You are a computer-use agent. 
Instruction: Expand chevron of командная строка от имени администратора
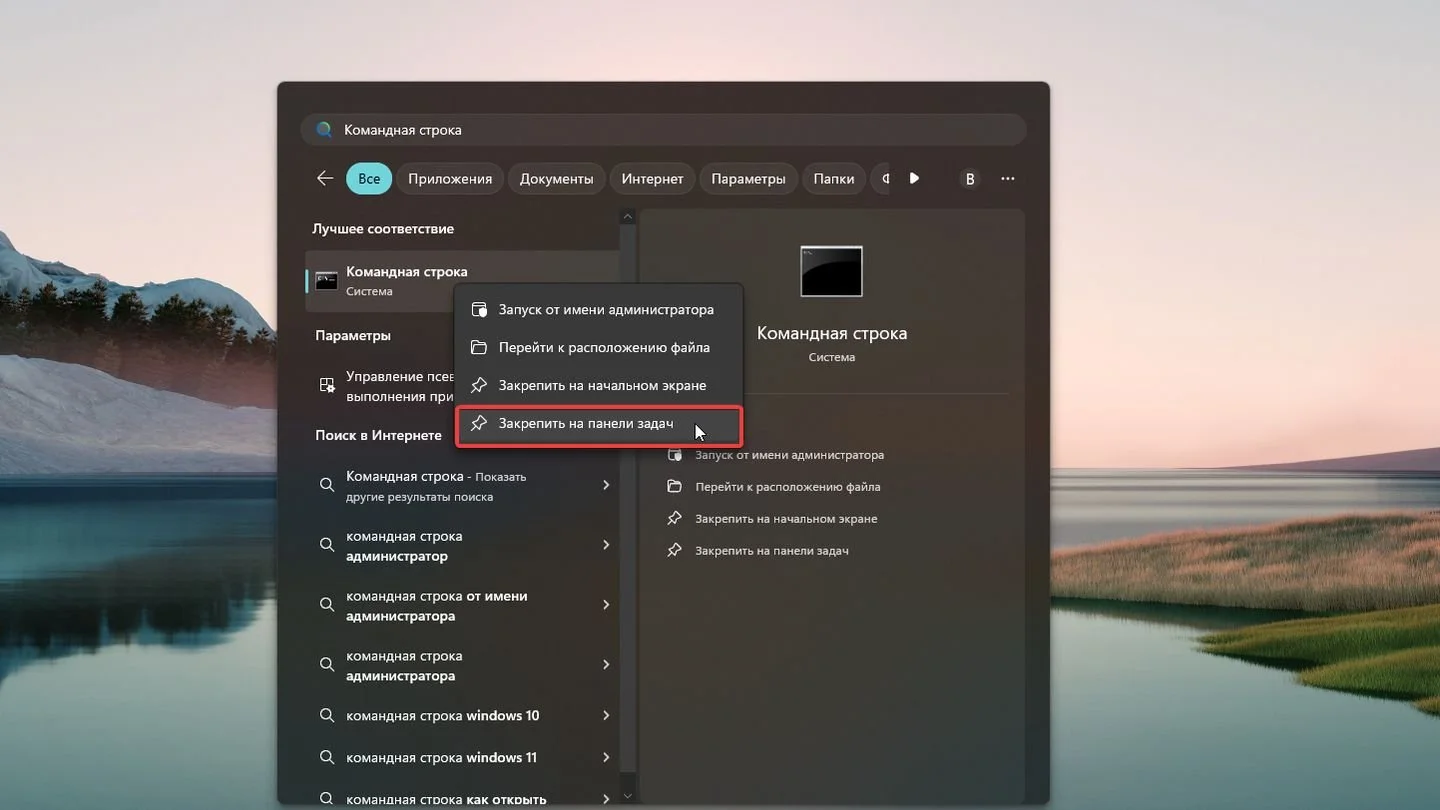coord(606,605)
